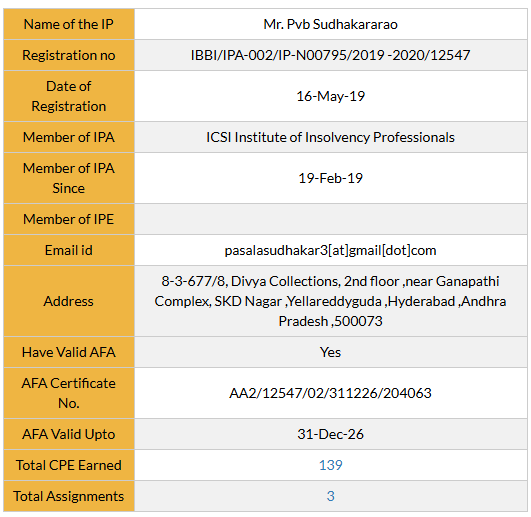Click the Email id label cell
Screen dimensions: 531x517
point(69,250)
